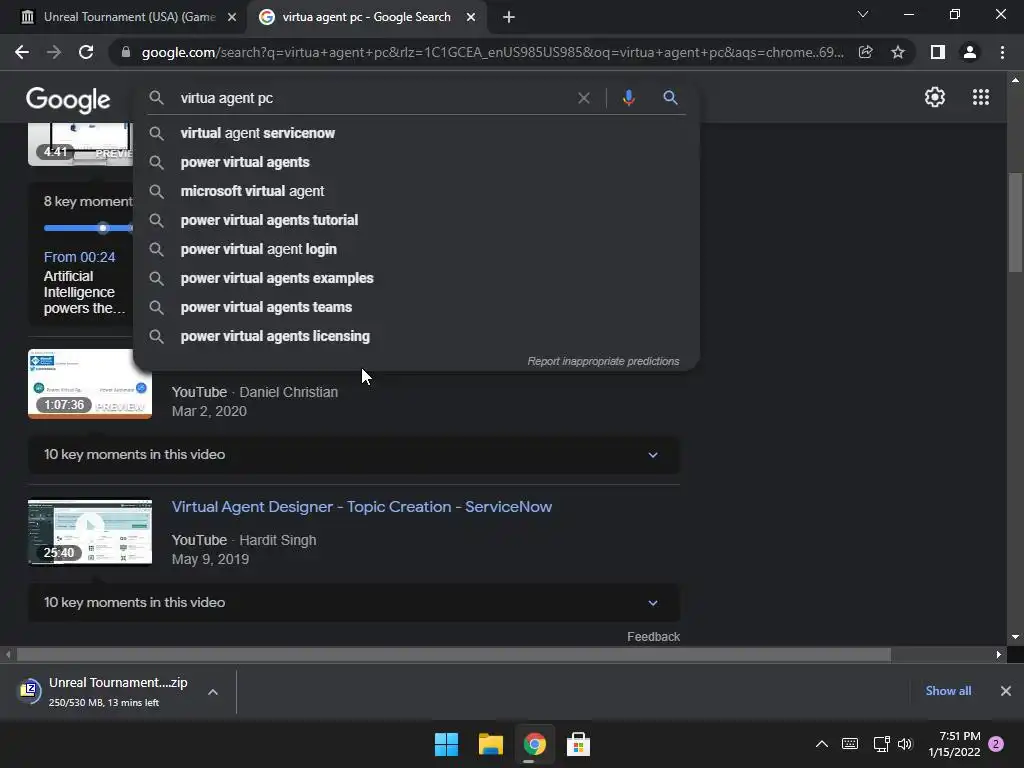Click the vertical page scrollbar thumb

click(x=1015, y=222)
